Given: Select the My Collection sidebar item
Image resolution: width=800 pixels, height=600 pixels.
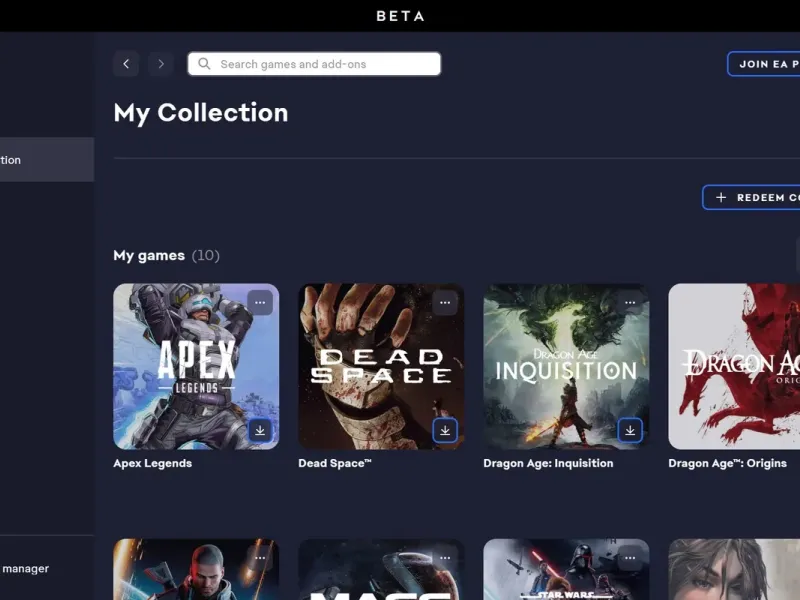Looking at the screenshot, I should (x=47, y=160).
